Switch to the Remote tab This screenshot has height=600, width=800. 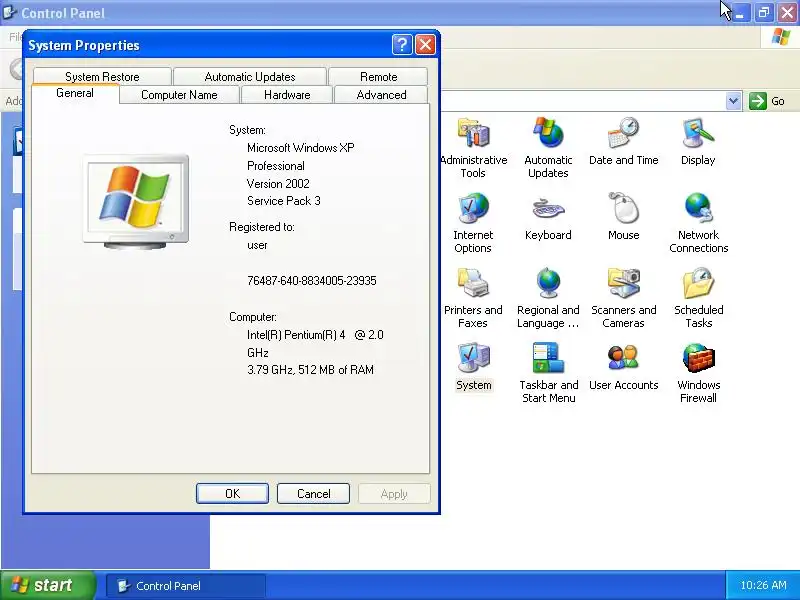pyautogui.click(x=378, y=77)
